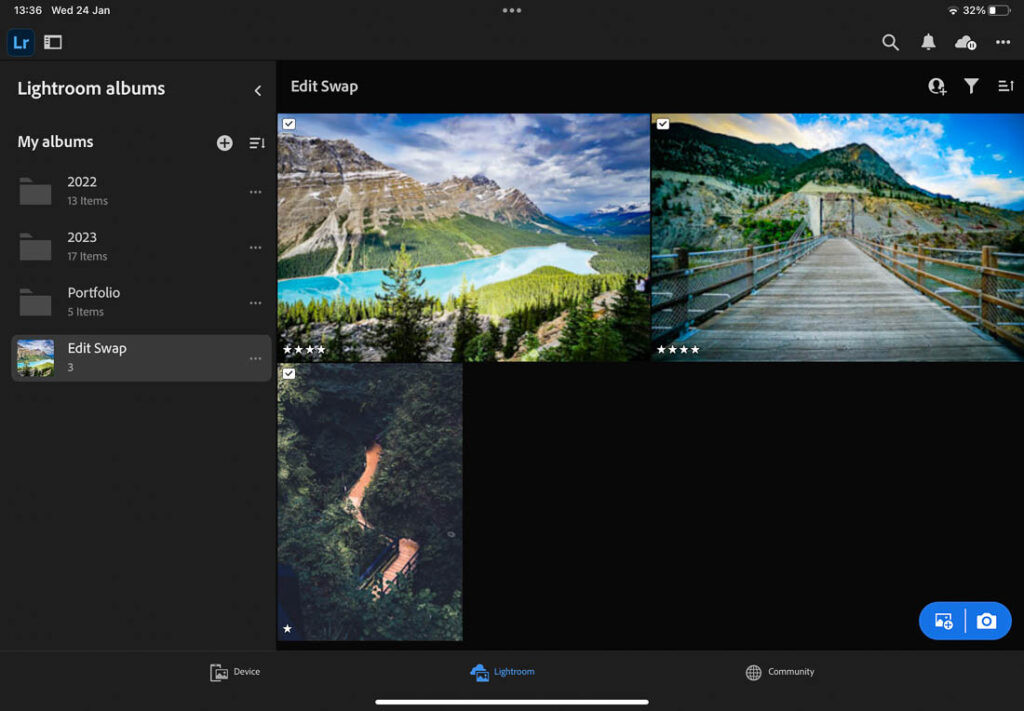Add a new album with plus icon

coord(225,143)
